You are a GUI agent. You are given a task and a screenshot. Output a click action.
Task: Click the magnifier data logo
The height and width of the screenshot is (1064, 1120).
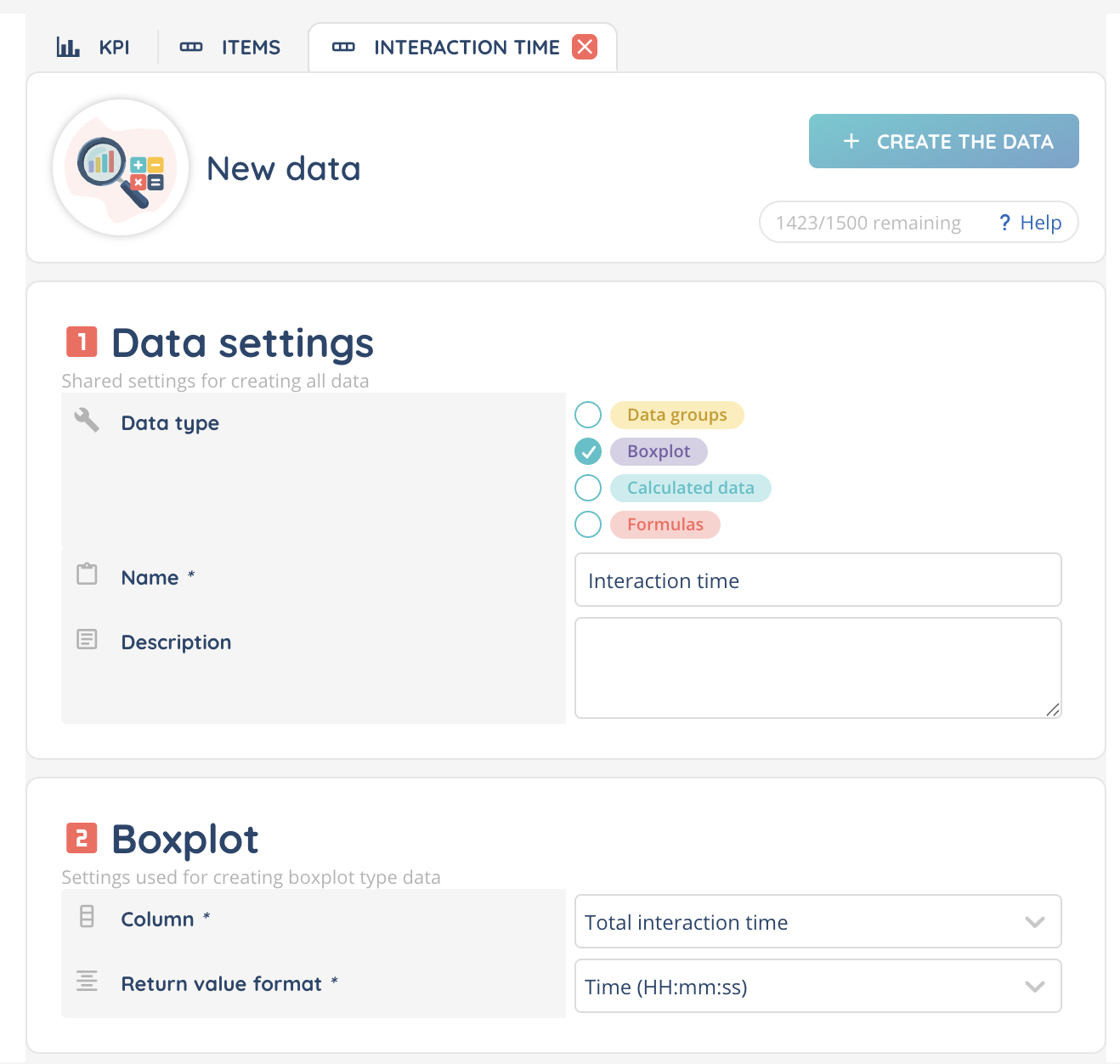point(121,168)
